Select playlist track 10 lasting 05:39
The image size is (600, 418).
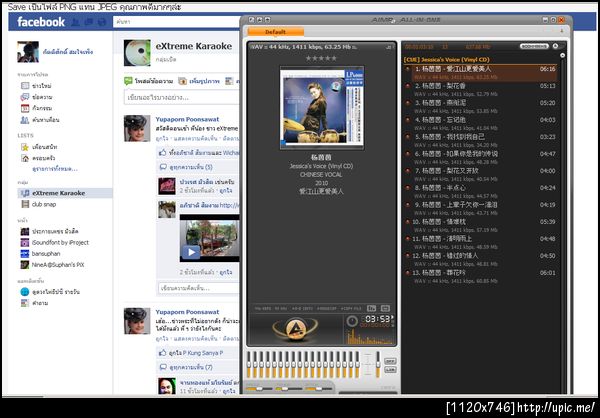coord(480,225)
